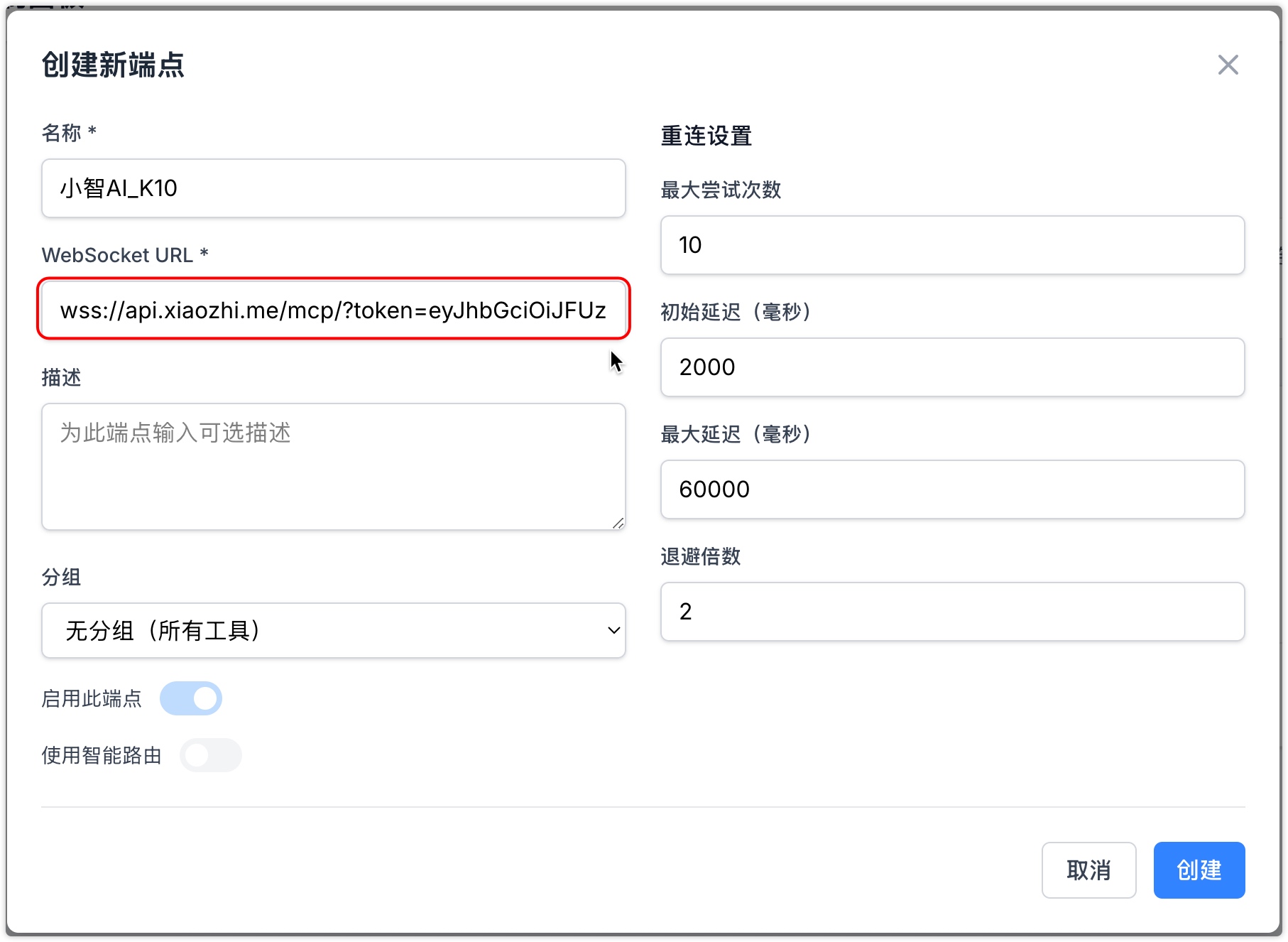Screen dimensions: 1288x942
Task: Focus the 退避倍数 field showing 2
Action: [x=952, y=612]
